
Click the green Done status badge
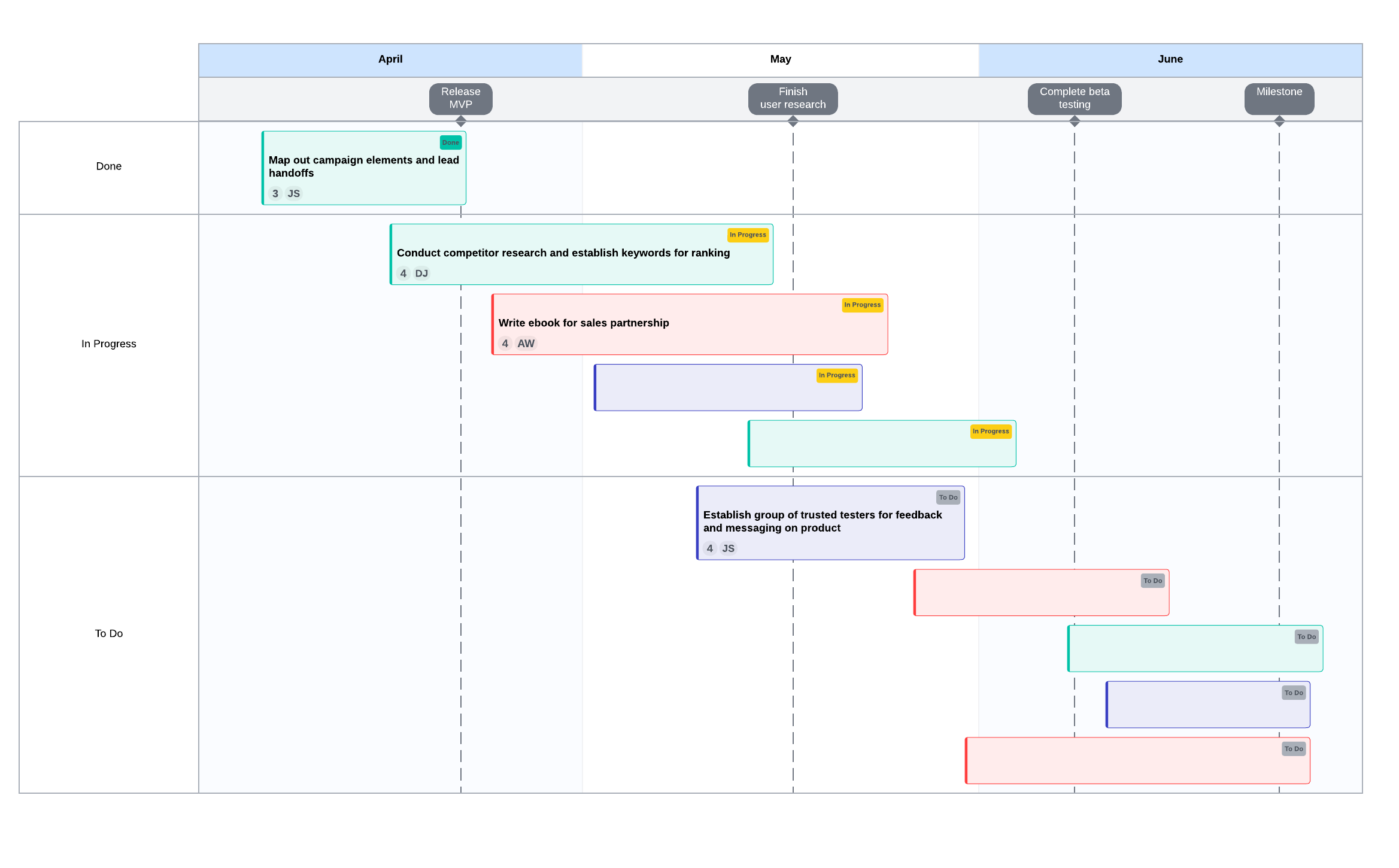[x=450, y=142]
